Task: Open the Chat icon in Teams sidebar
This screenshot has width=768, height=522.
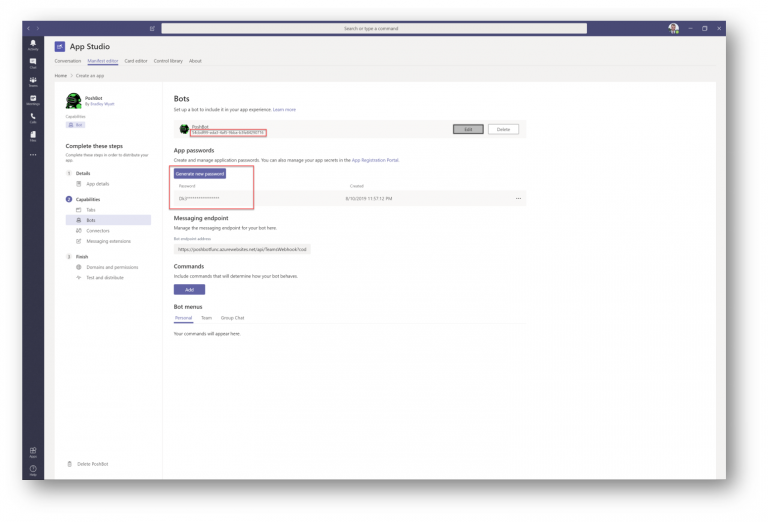Action: pos(33,63)
